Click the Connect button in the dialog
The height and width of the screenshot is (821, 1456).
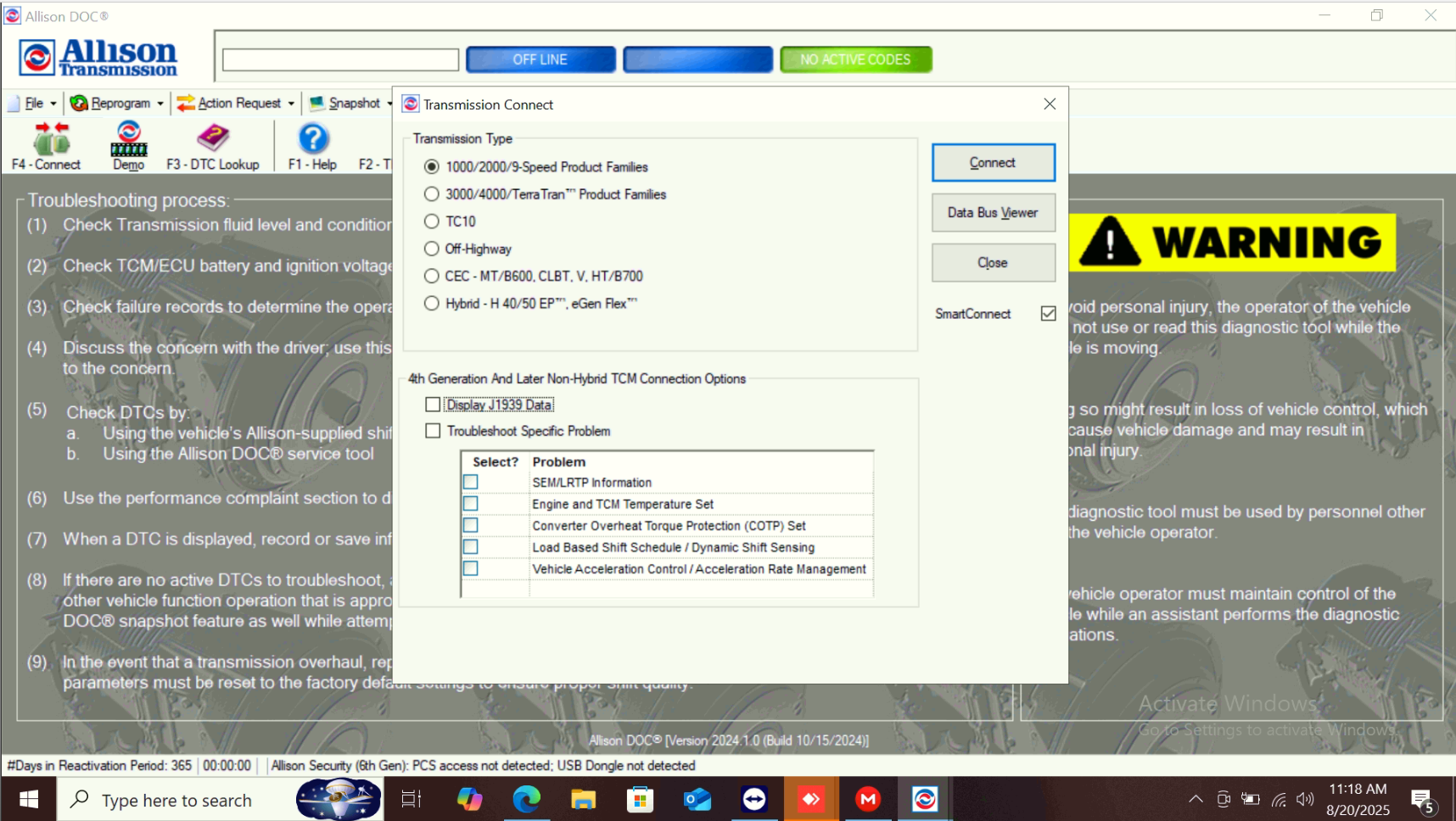[x=993, y=162]
